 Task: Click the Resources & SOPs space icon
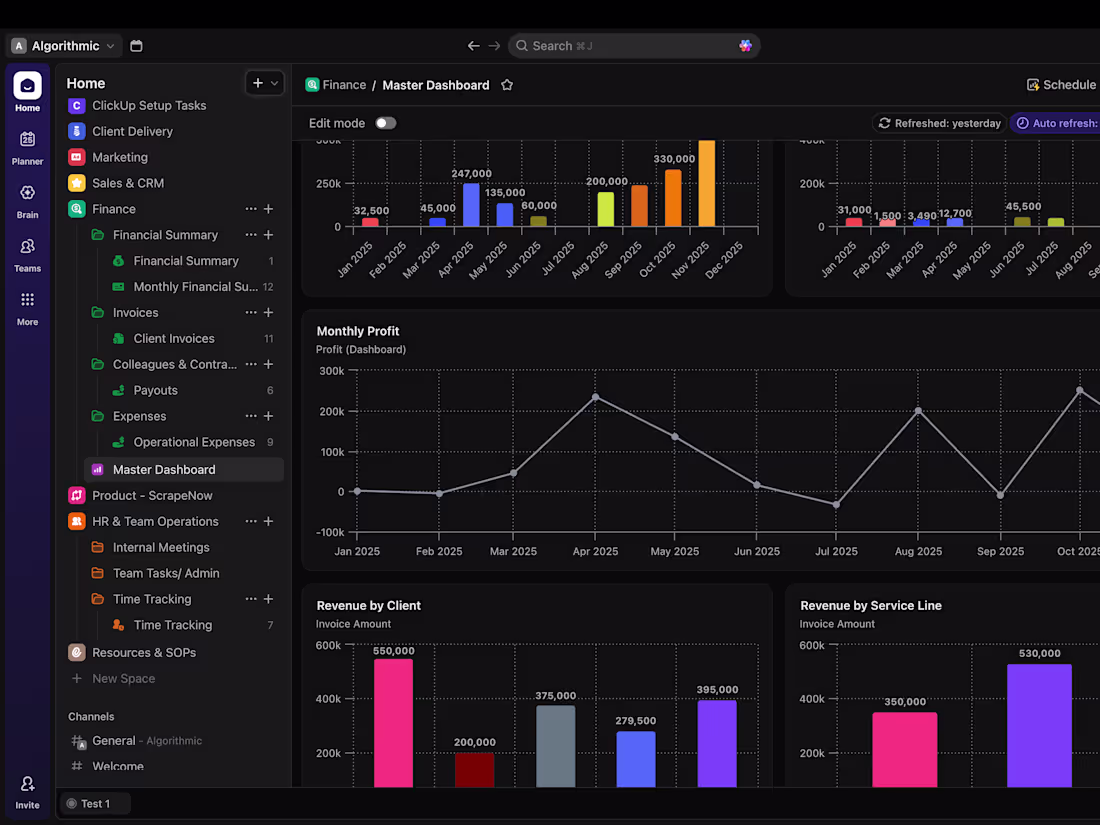tap(76, 652)
